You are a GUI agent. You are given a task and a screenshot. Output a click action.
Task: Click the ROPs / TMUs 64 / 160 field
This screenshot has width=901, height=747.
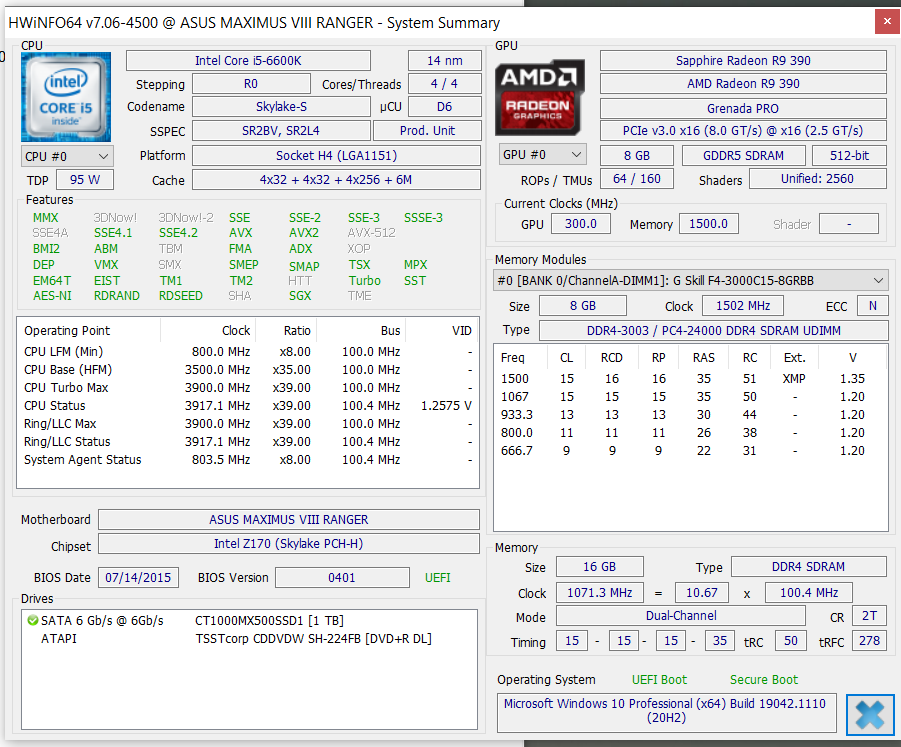click(x=637, y=179)
